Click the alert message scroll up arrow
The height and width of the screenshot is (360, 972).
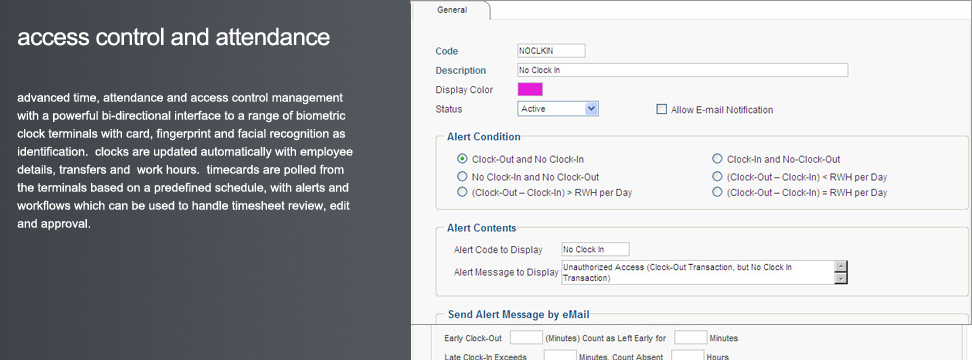(841, 266)
